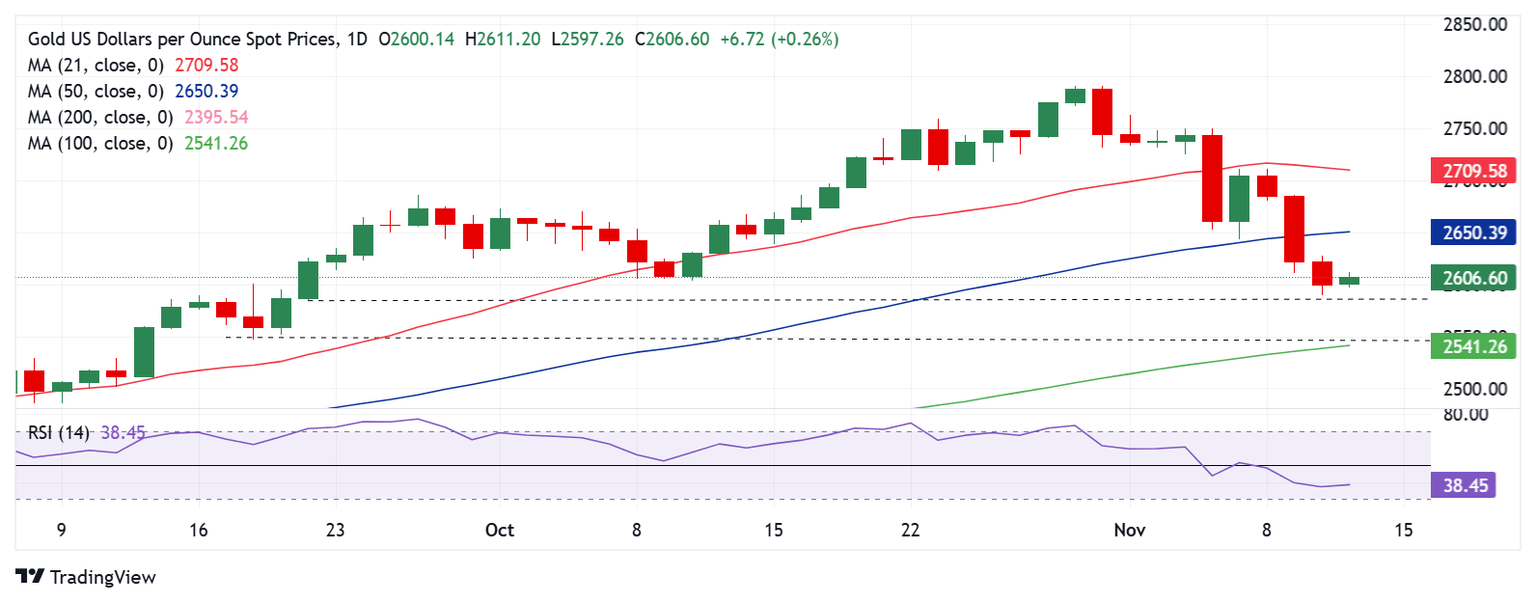The width and height of the screenshot is (1536, 603).
Task: Click the 2500.00 price axis label
Action: [x=1475, y=388]
